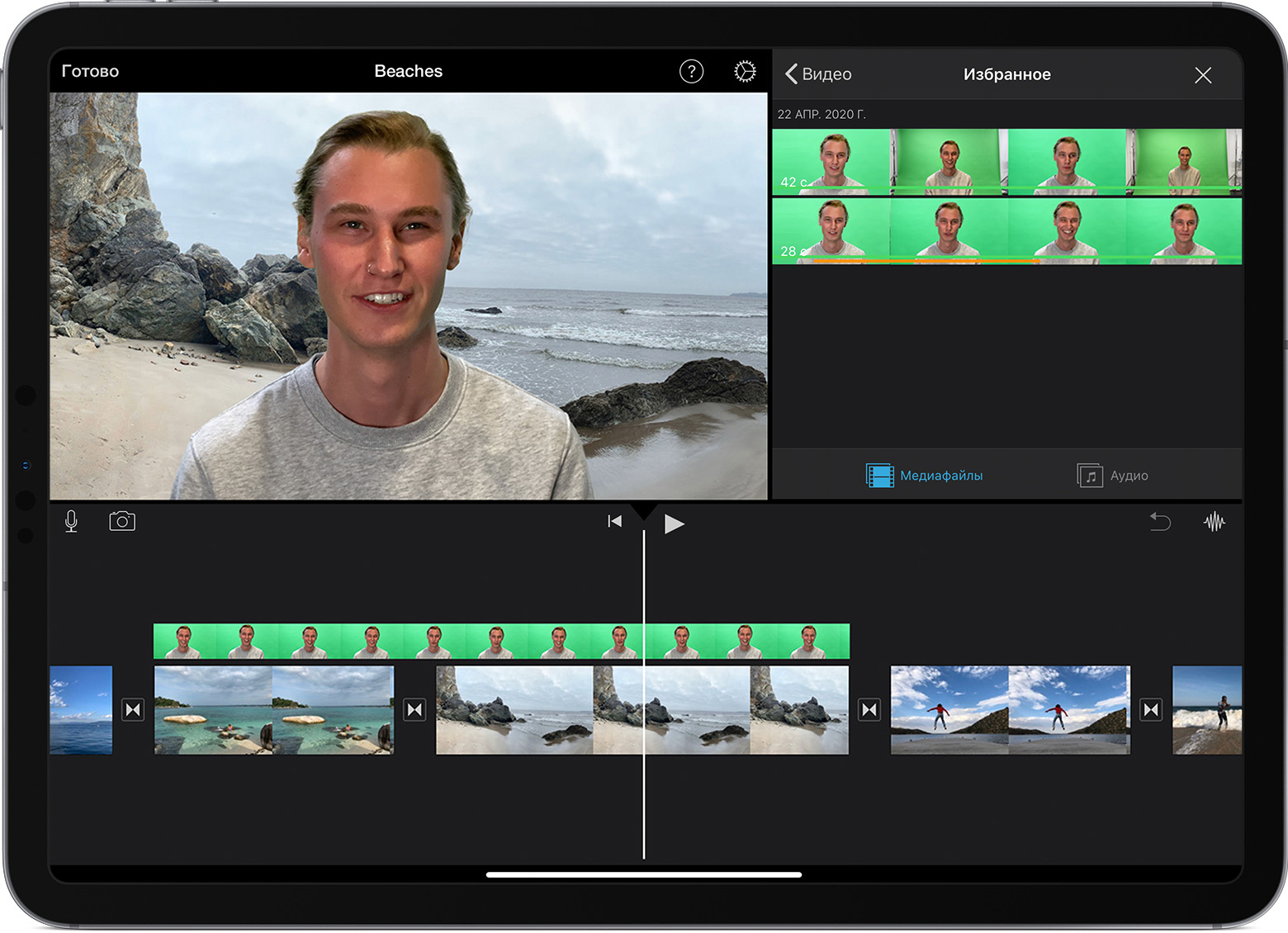Jump the playhead to the project start
This screenshot has width=1288, height=933.
point(614,520)
